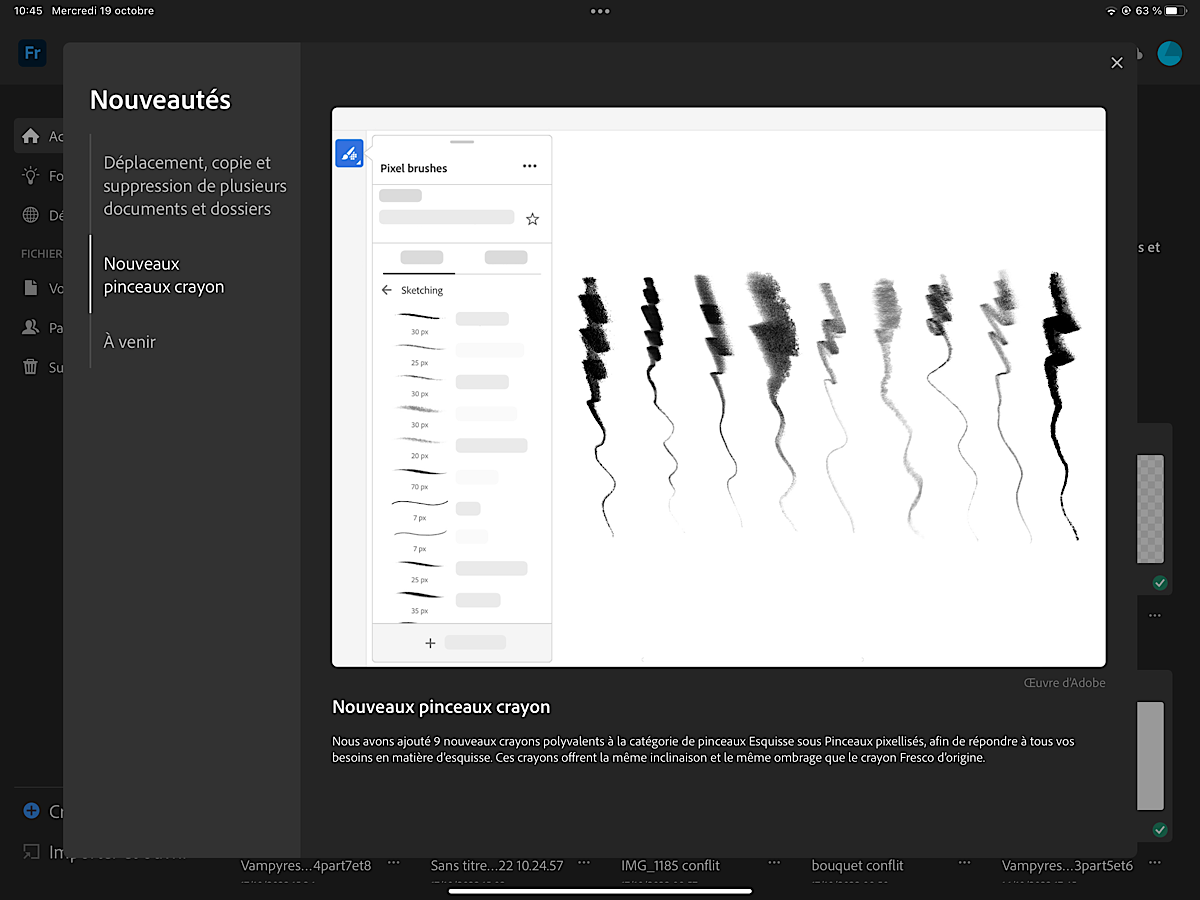Tap the import and open icon
The width and height of the screenshot is (1200, 900).
[31, 852]
